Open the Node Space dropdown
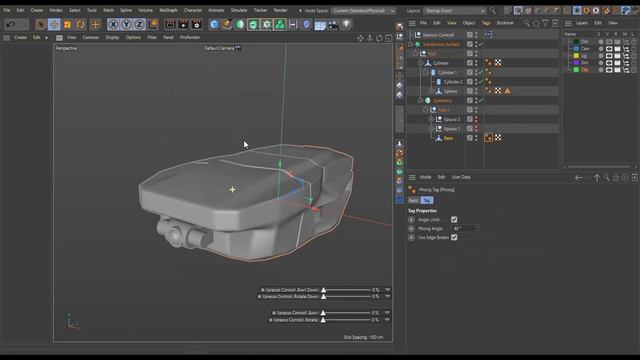Viewport: 640px width, 360px height. point(363,11)
